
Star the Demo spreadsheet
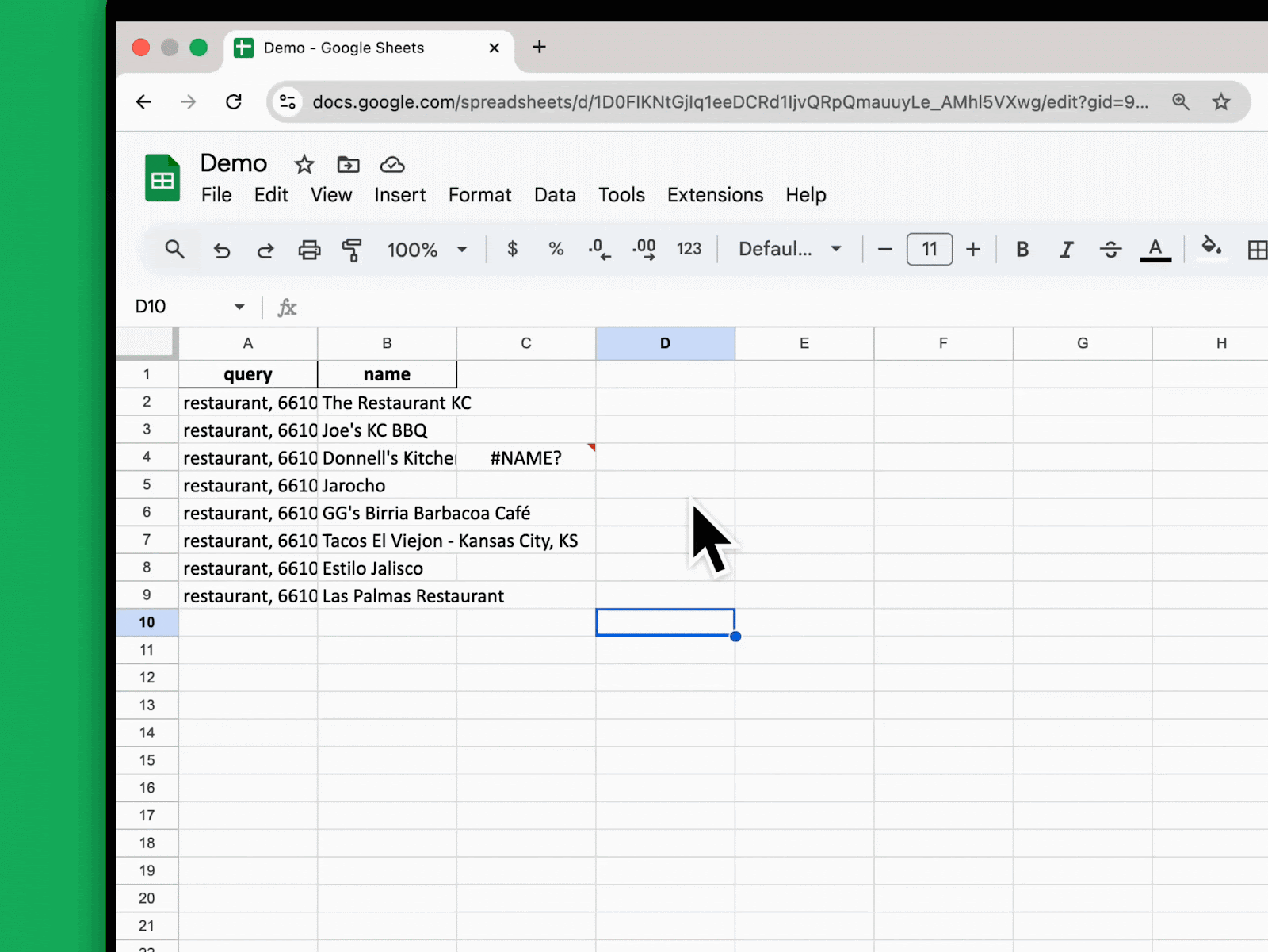click(304, 165)
